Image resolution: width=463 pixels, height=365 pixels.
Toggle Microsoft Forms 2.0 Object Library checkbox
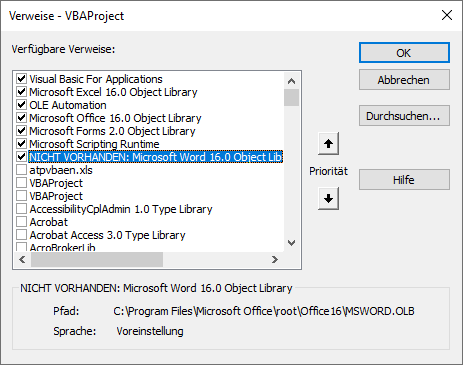tap(21, 131)
